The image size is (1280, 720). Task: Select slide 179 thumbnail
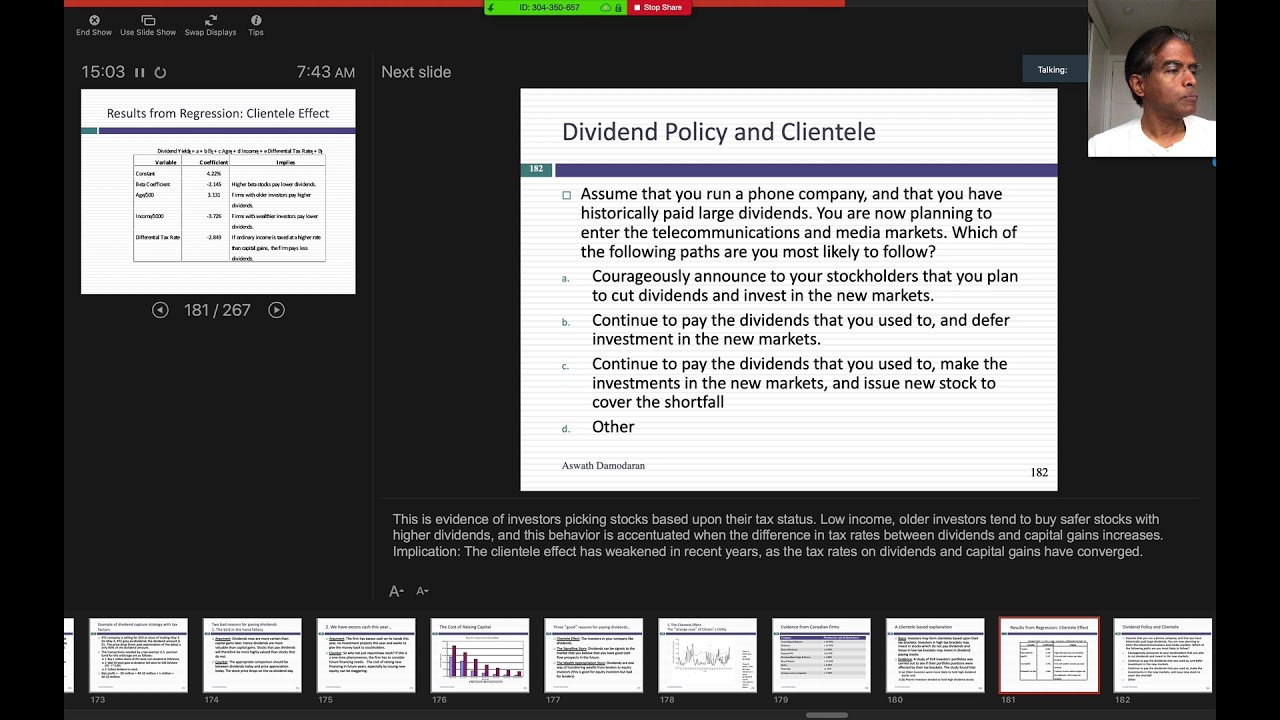pos(822,655)
